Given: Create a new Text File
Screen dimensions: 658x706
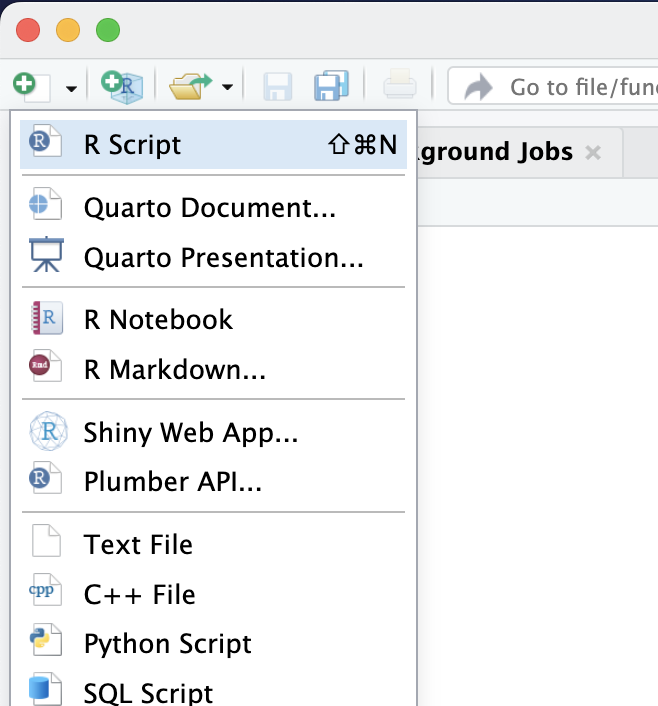Looking at the screenshot, I should pyautogui.click(x=213, y=545).
